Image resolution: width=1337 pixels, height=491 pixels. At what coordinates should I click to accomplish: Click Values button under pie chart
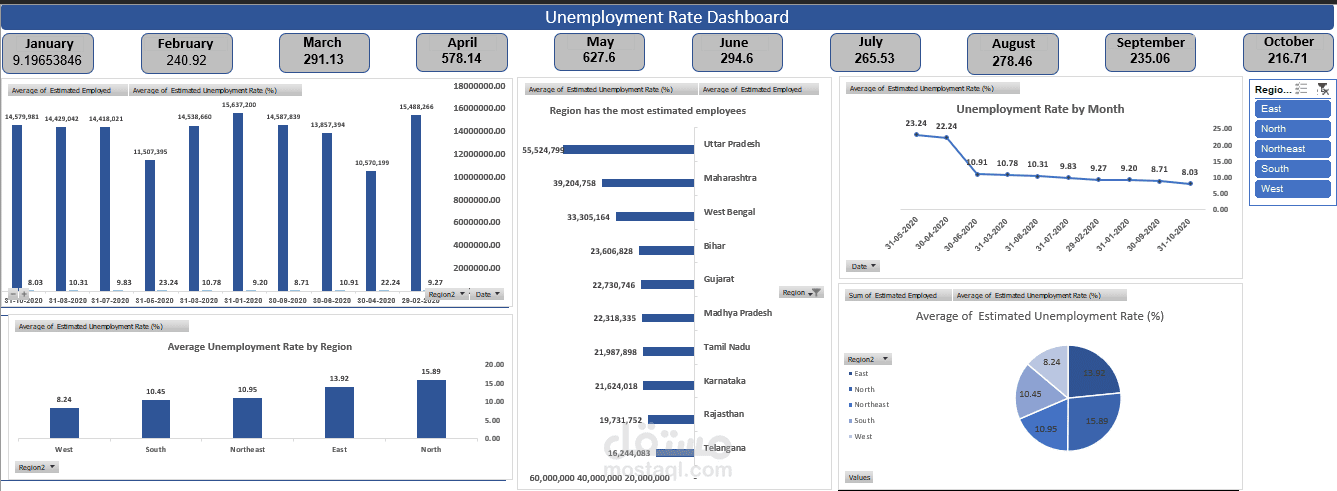(x=859, y=477)
